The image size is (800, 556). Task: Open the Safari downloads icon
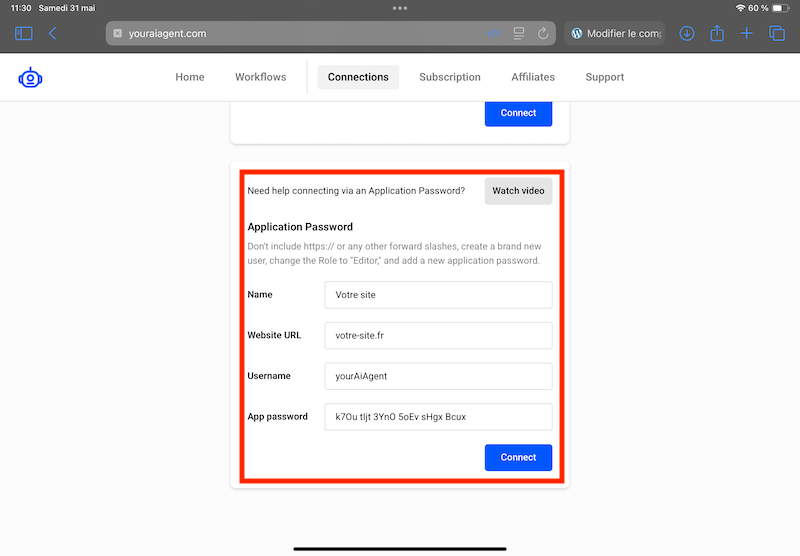click(x=687, y=34)
